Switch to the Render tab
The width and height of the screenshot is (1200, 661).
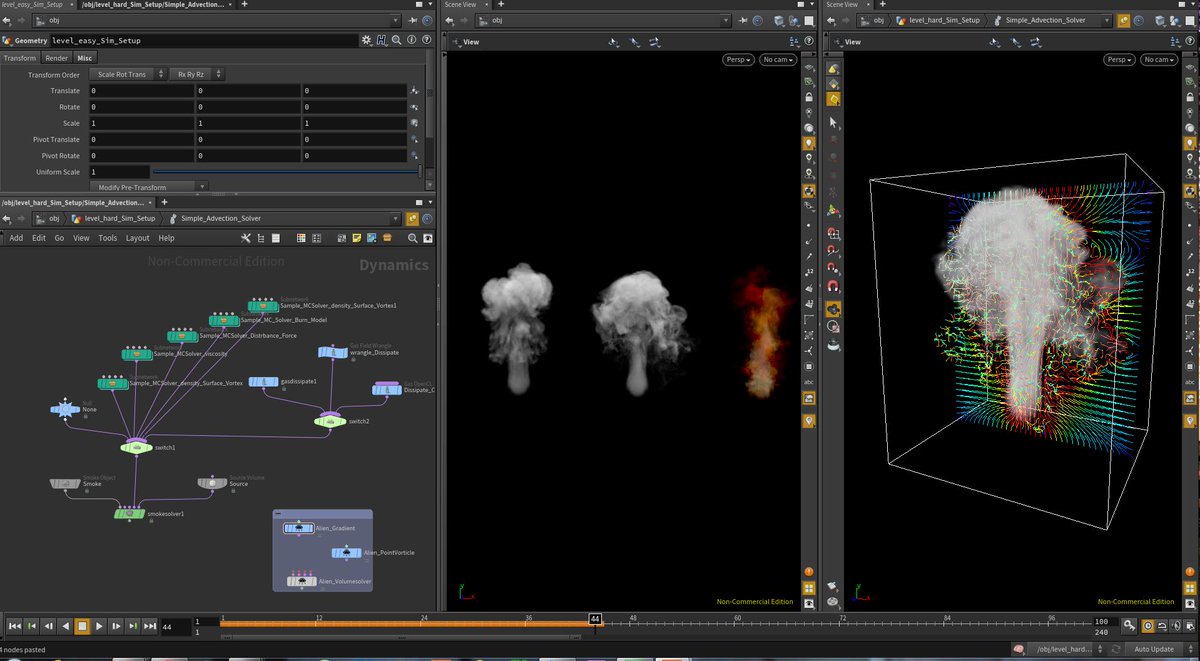coord(56,58)
